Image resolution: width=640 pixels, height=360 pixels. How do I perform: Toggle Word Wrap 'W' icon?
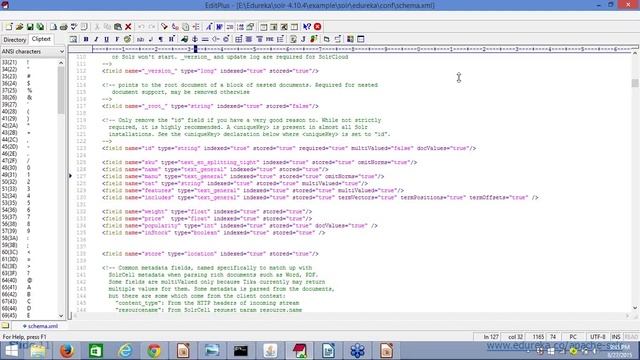point(219,27)
